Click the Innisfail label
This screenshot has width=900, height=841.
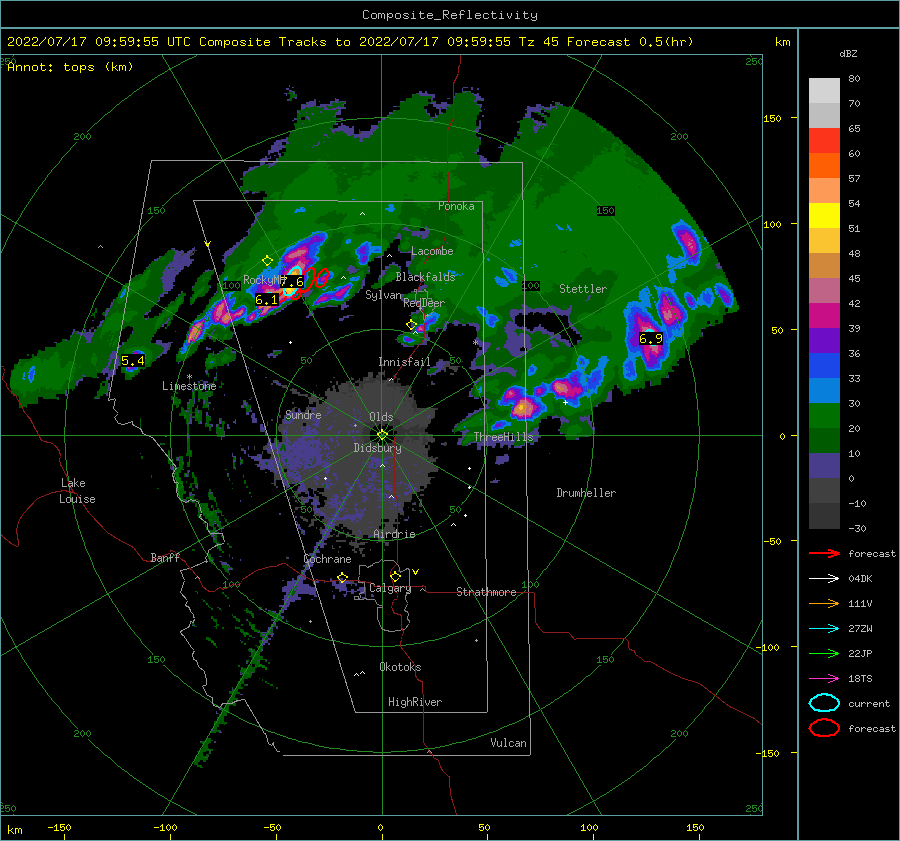(x=404, y=362)
